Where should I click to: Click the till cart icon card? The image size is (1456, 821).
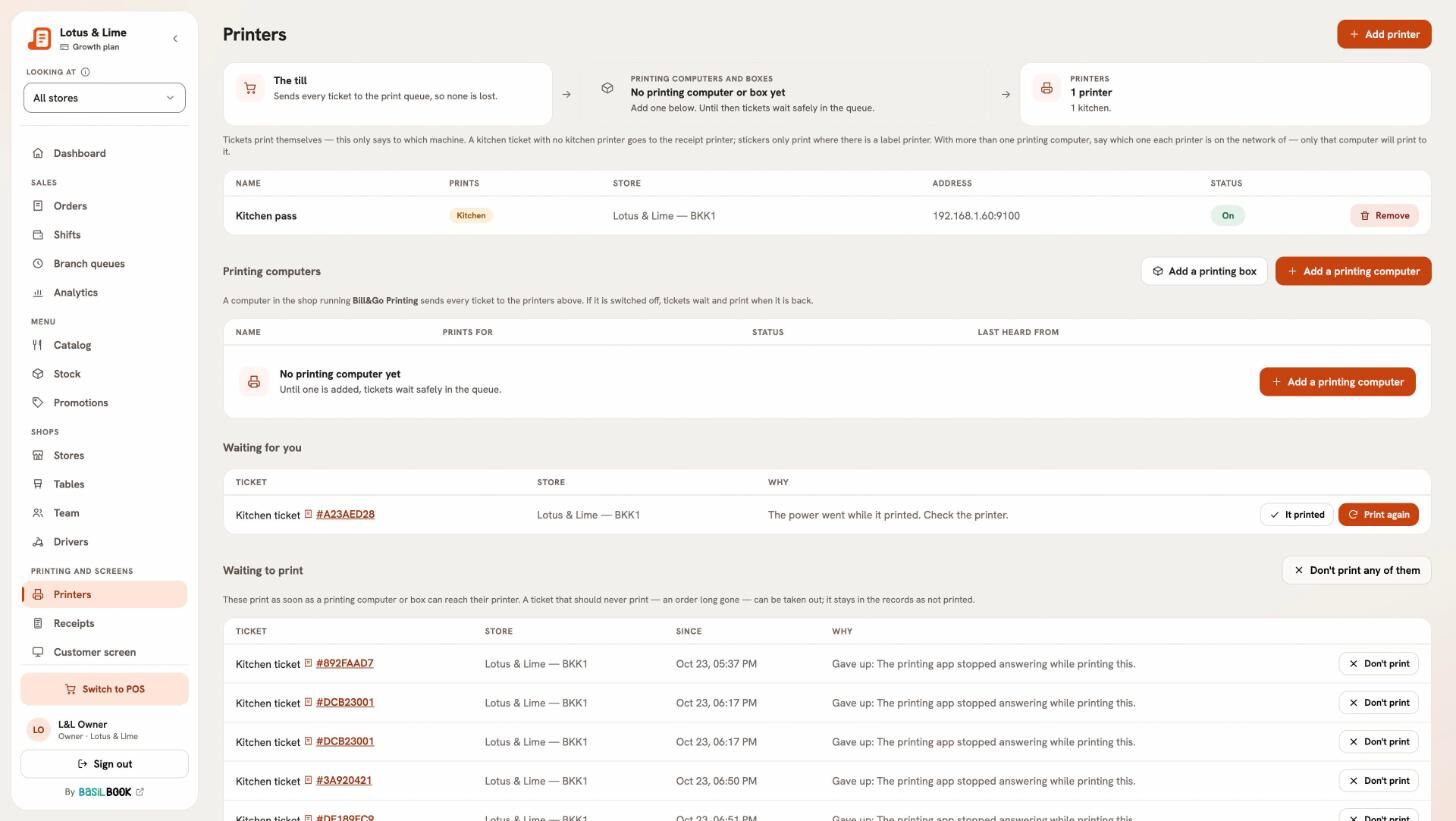(x=250, y=88)
